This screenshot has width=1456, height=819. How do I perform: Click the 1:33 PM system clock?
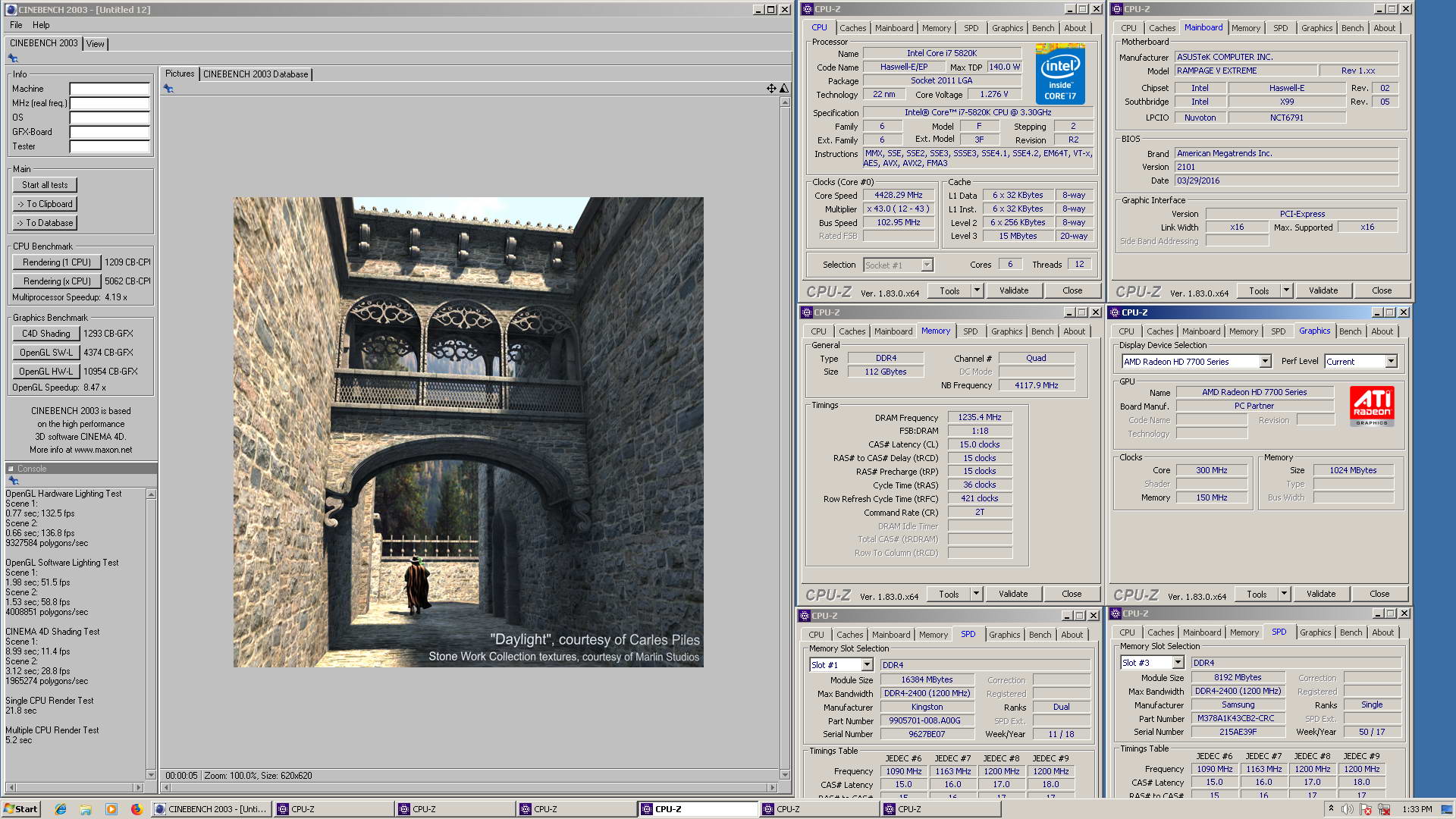(1417, 809)
